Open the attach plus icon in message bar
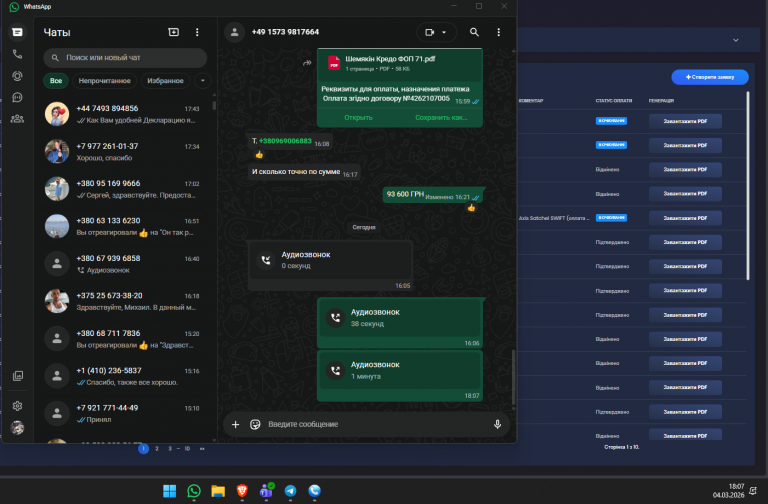Image resolution: width=768 pixels, height=504 pixels. click(236, 424)
